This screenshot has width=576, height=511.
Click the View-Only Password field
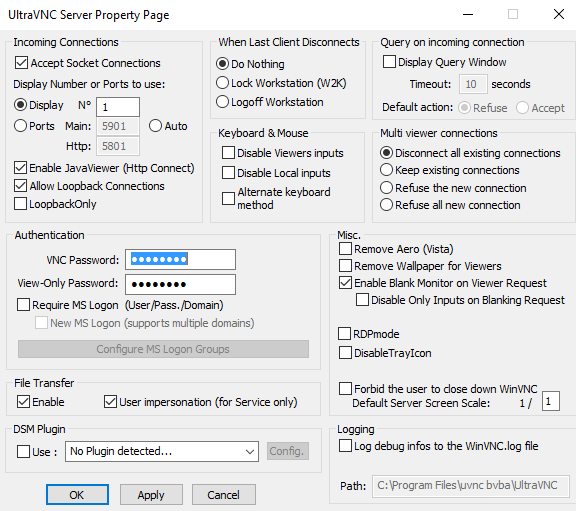pyautogui.click(x=180, y=284)
